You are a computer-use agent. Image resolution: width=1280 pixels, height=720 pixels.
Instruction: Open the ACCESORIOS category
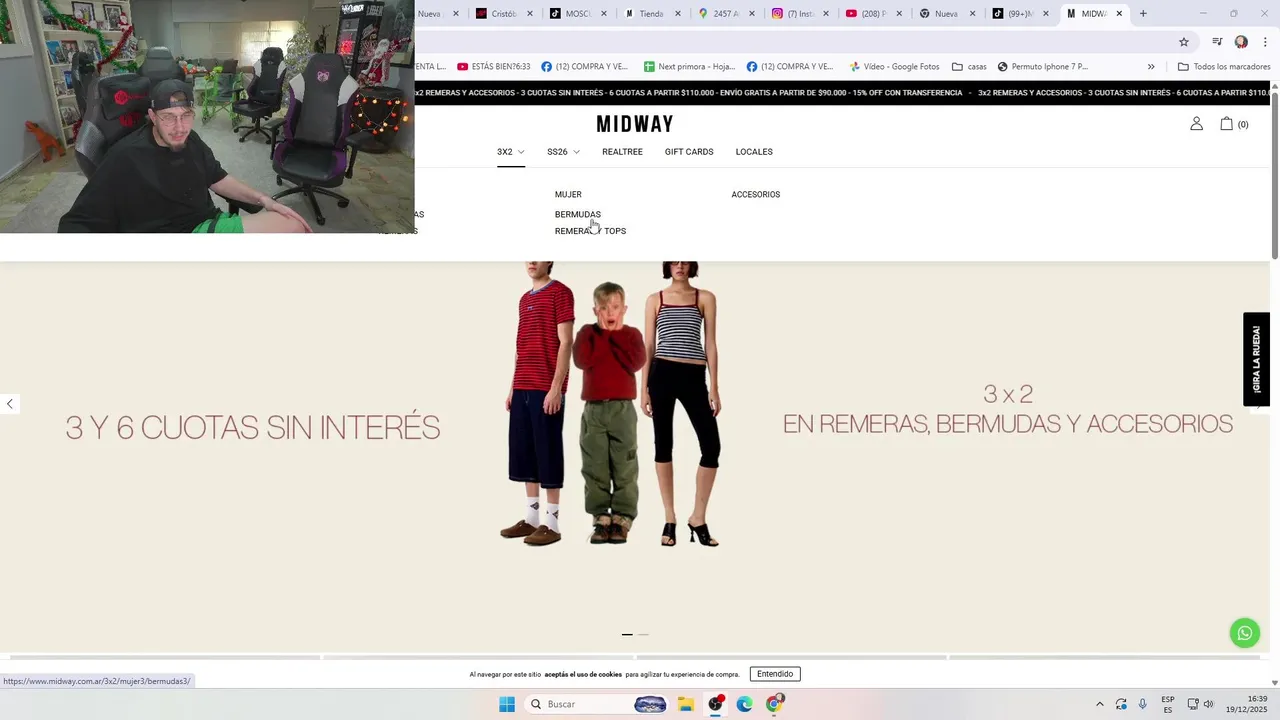click(x=756, y=195)
